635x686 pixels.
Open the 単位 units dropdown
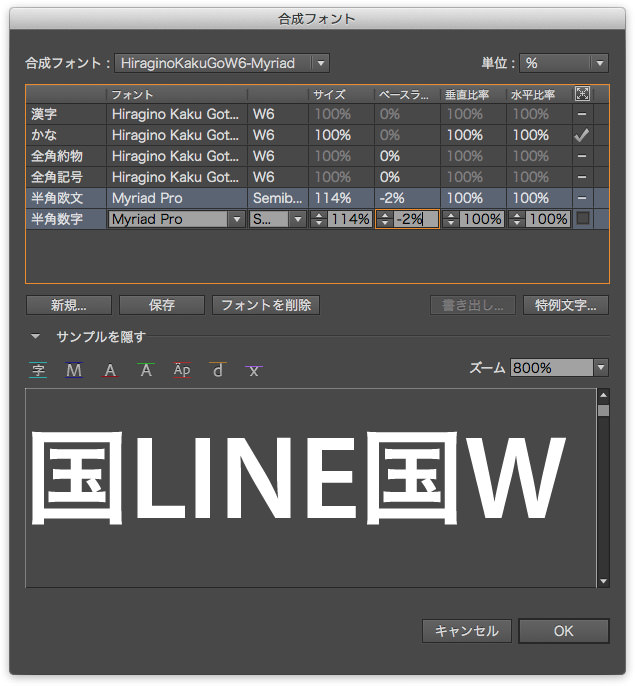click(x=564, y=63)
